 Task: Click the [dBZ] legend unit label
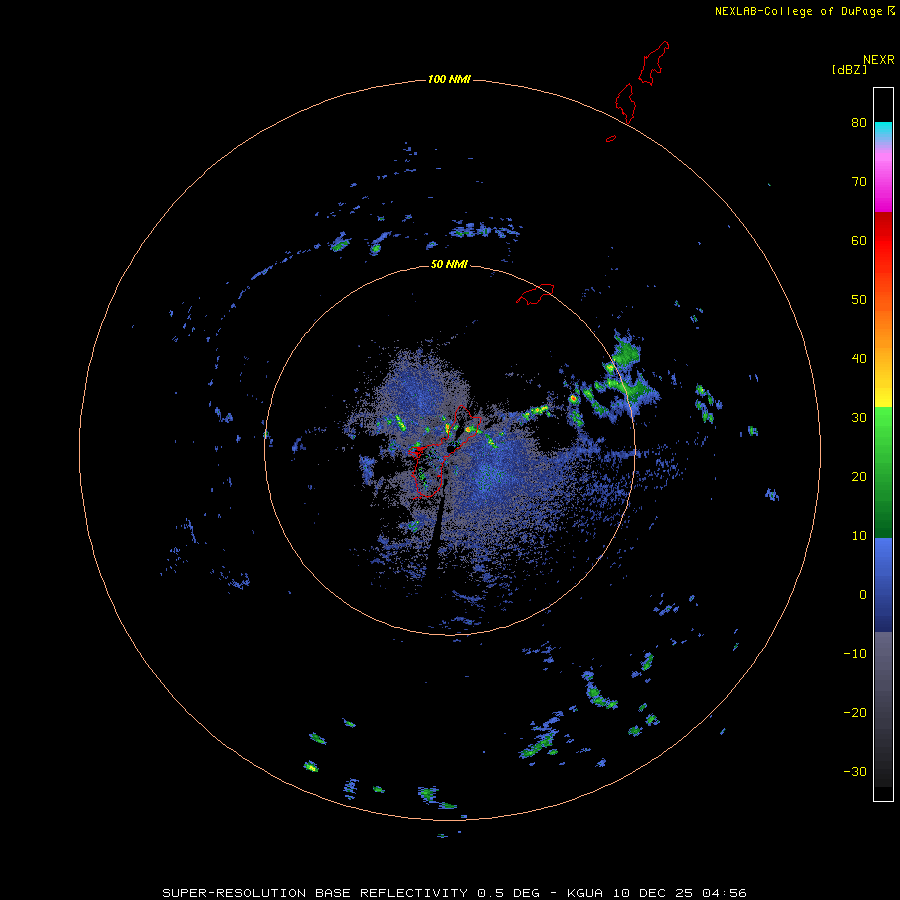click(849, 70)
